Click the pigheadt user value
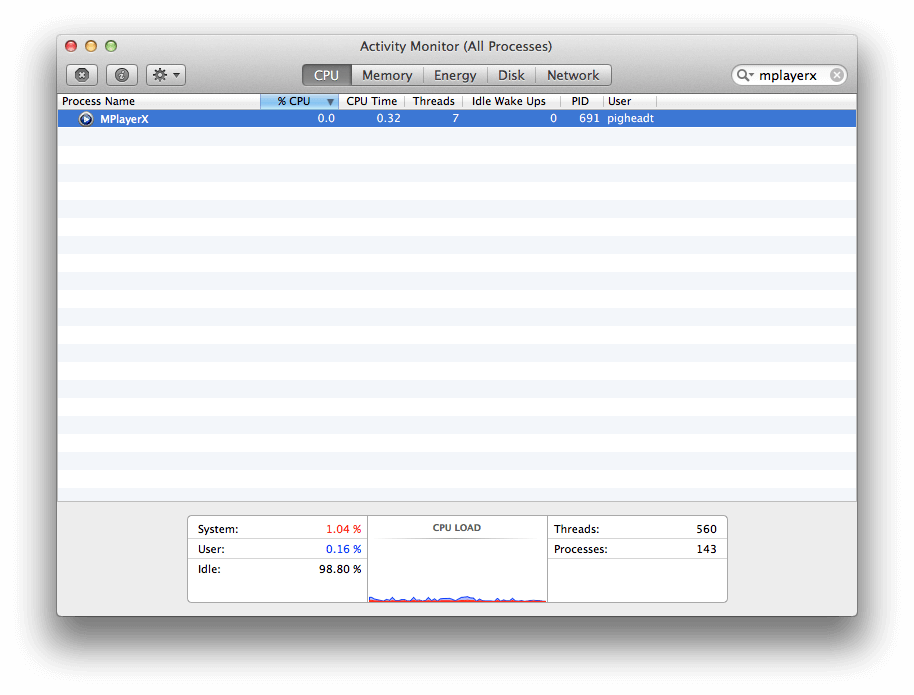914x695 pixels. point(630,118)
